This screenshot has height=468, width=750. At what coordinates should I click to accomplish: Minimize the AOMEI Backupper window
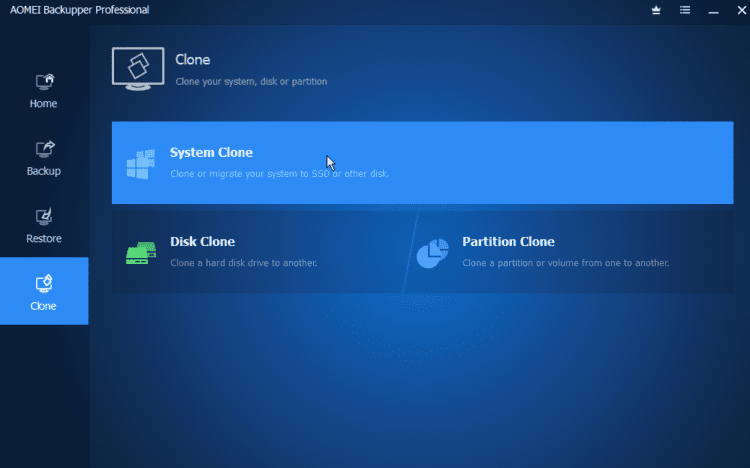(713, 11)
